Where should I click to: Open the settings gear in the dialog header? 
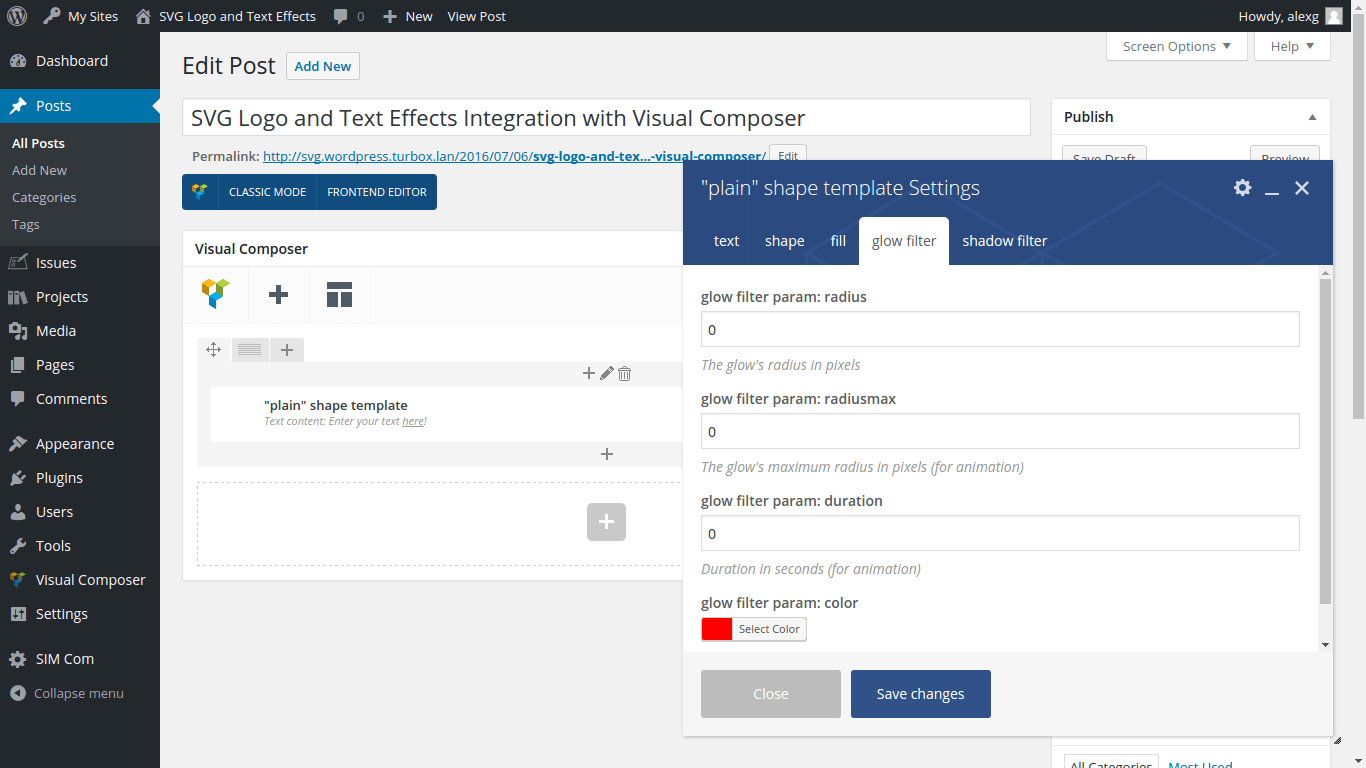(x=1242, y=188)
